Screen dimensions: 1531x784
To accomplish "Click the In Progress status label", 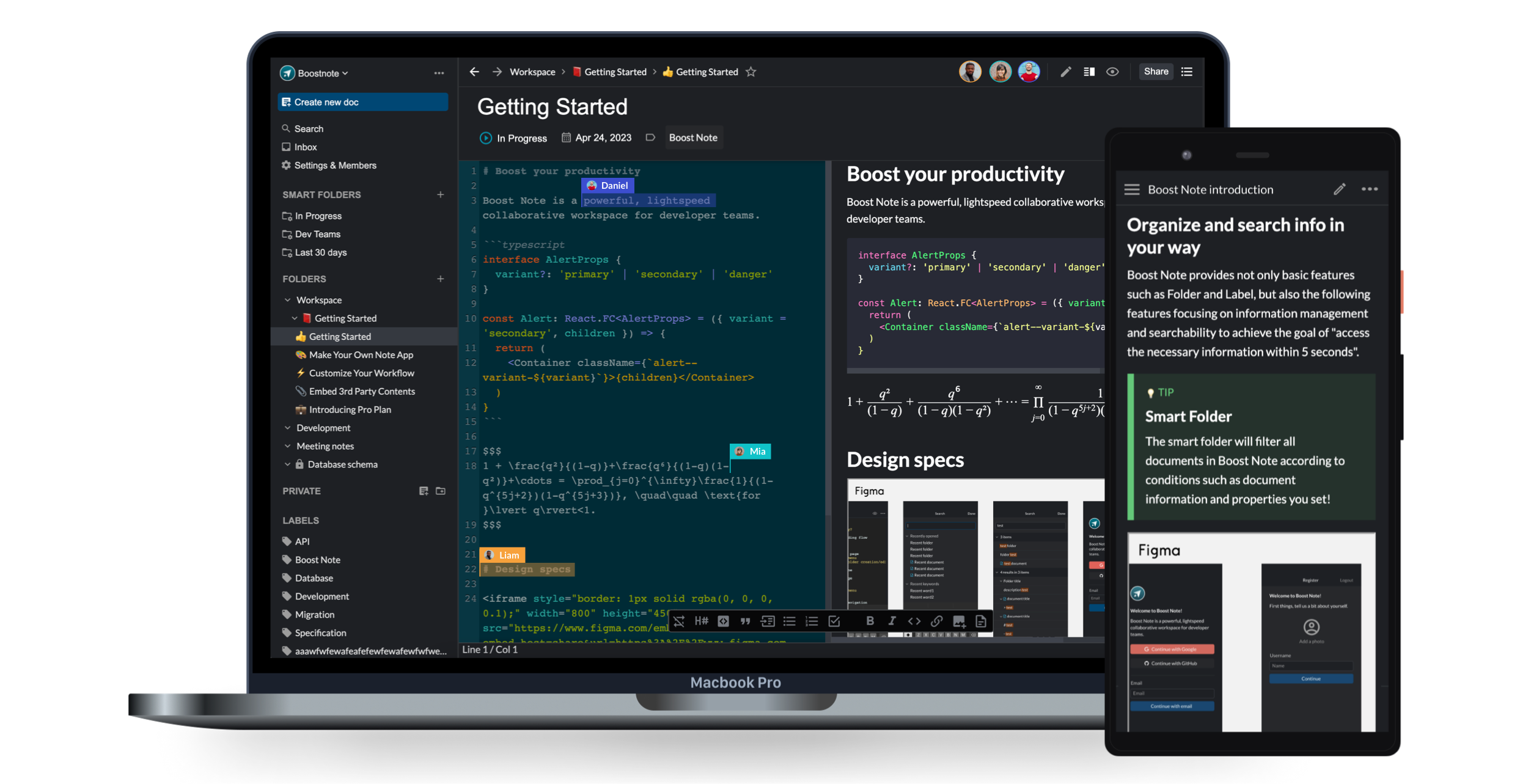I will (x=513, y=137).
